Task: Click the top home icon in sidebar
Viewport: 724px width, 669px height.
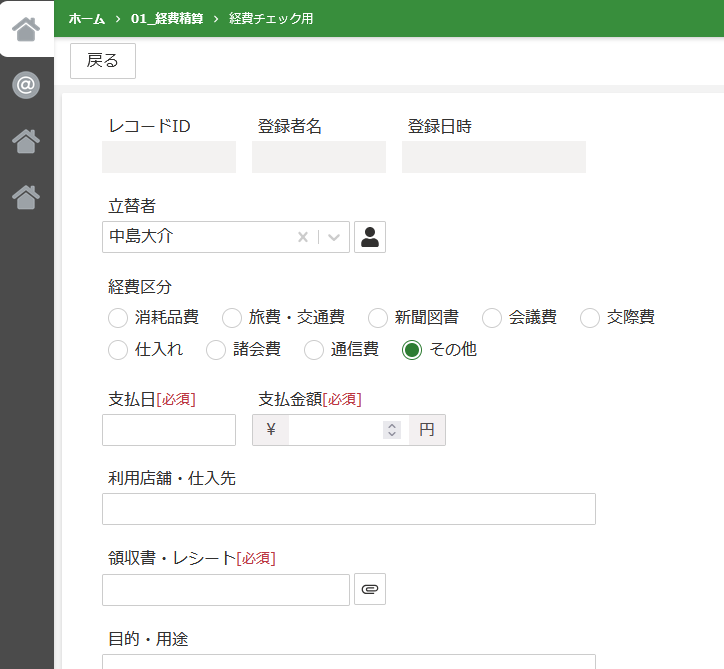Action: coord(26,29)
